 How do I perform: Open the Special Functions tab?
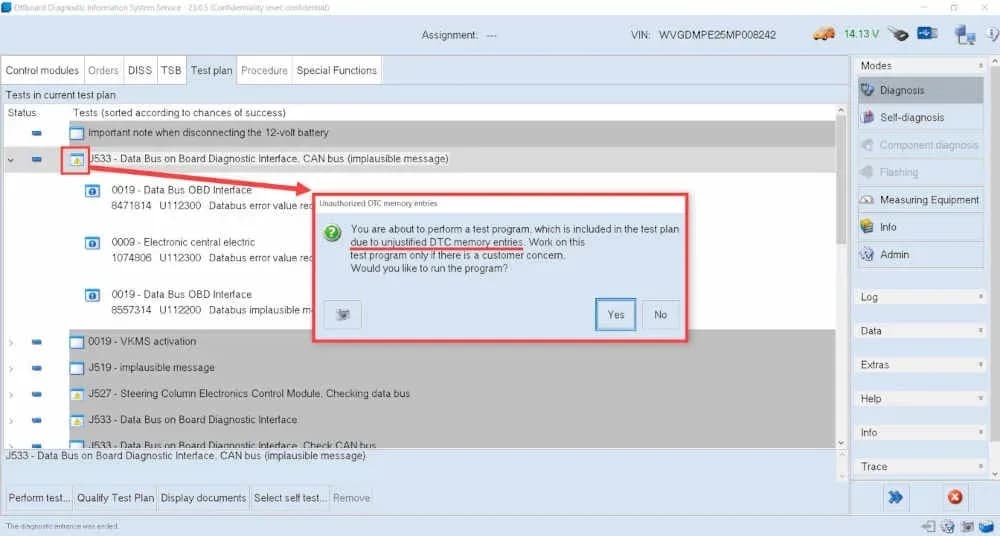[337, 70]
